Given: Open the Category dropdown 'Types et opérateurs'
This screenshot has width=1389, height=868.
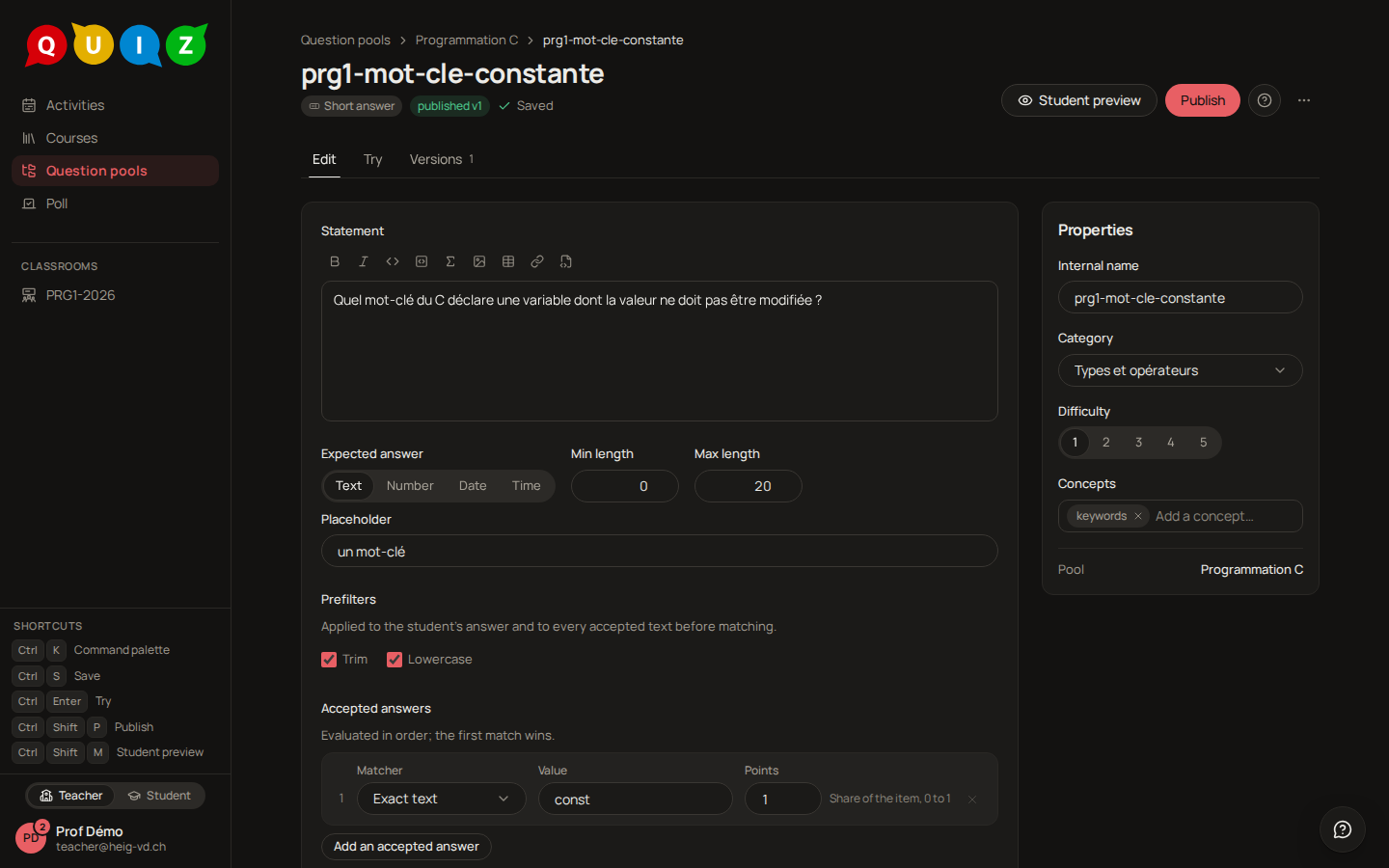Looking at the screenshot, I should click(x=1181, y=370).
